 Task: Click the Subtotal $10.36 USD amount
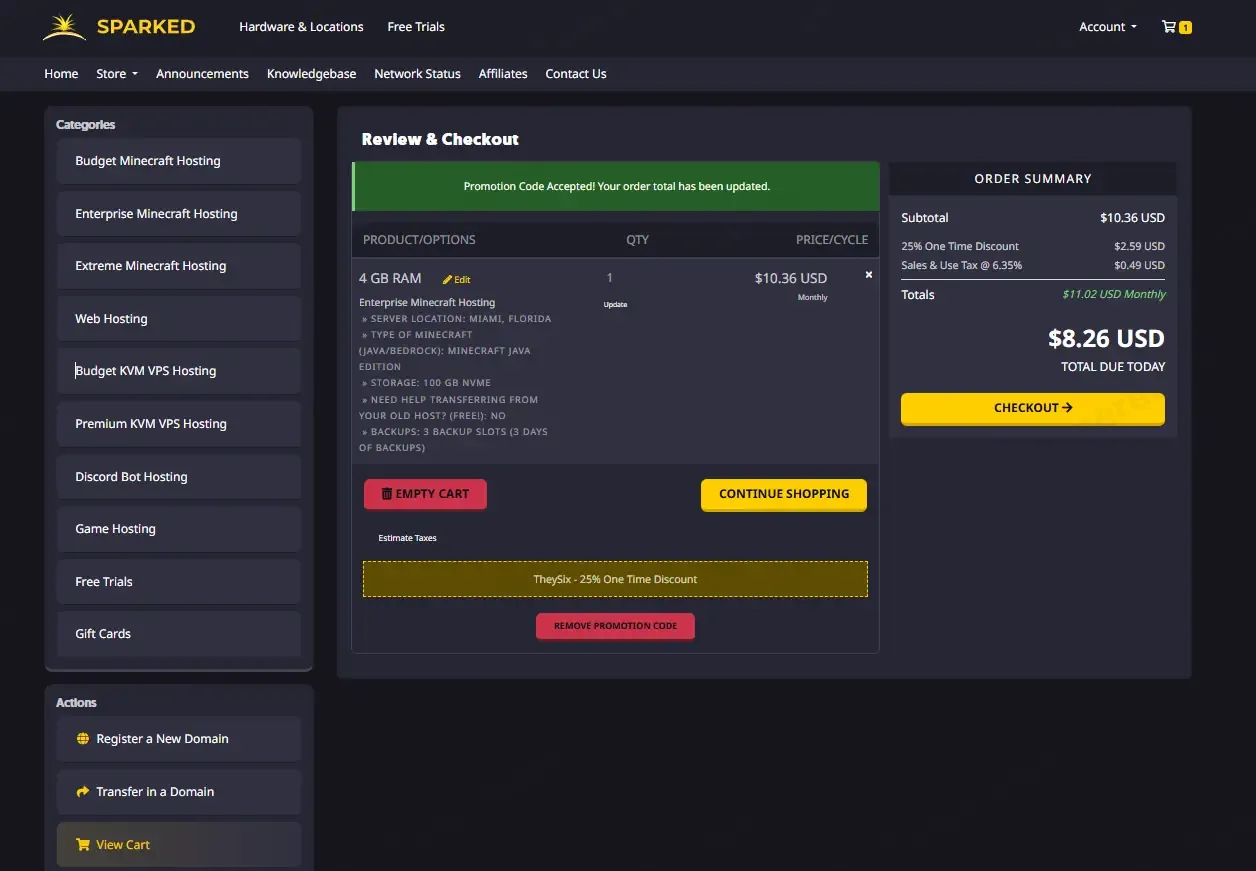pyautogui.click(x=1132, y=218)
